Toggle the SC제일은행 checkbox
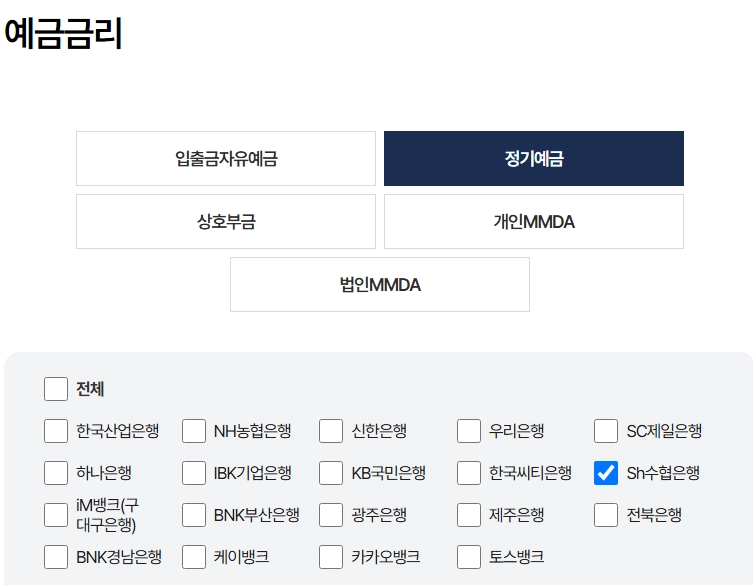This screenshot has height=585, width=753. tap(606, 431)
